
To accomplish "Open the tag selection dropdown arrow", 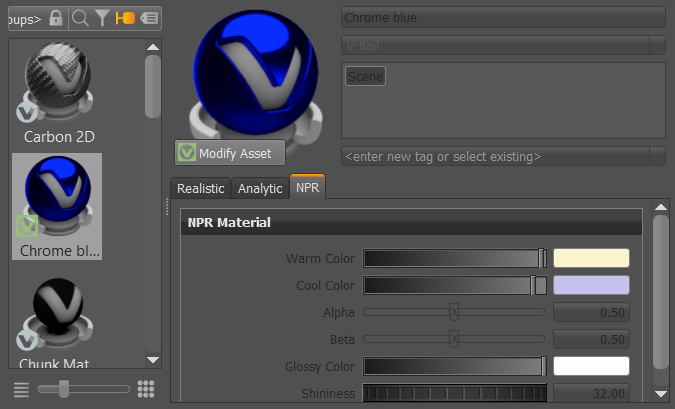I will coord(657,156).
